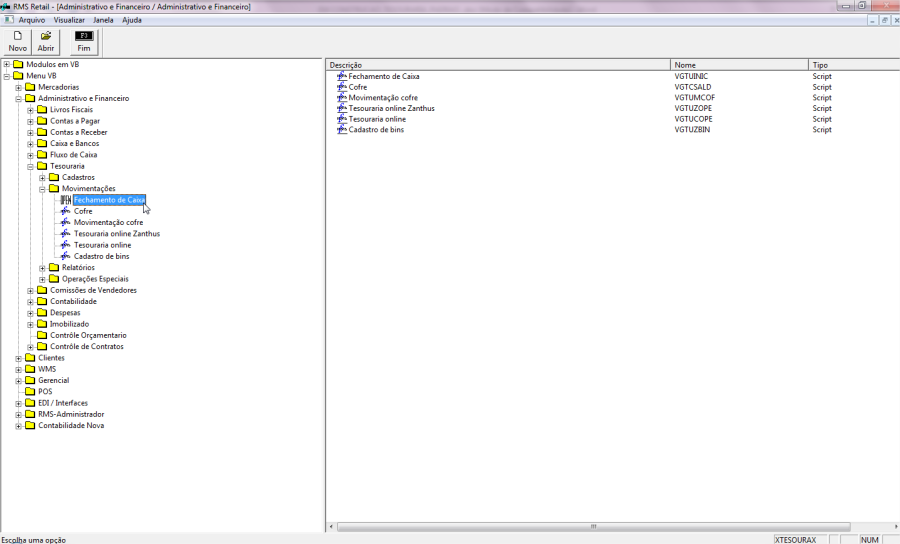Select the RMS-Administrador tree item
Screen dimensions: 900x544
tap(71, 414)
